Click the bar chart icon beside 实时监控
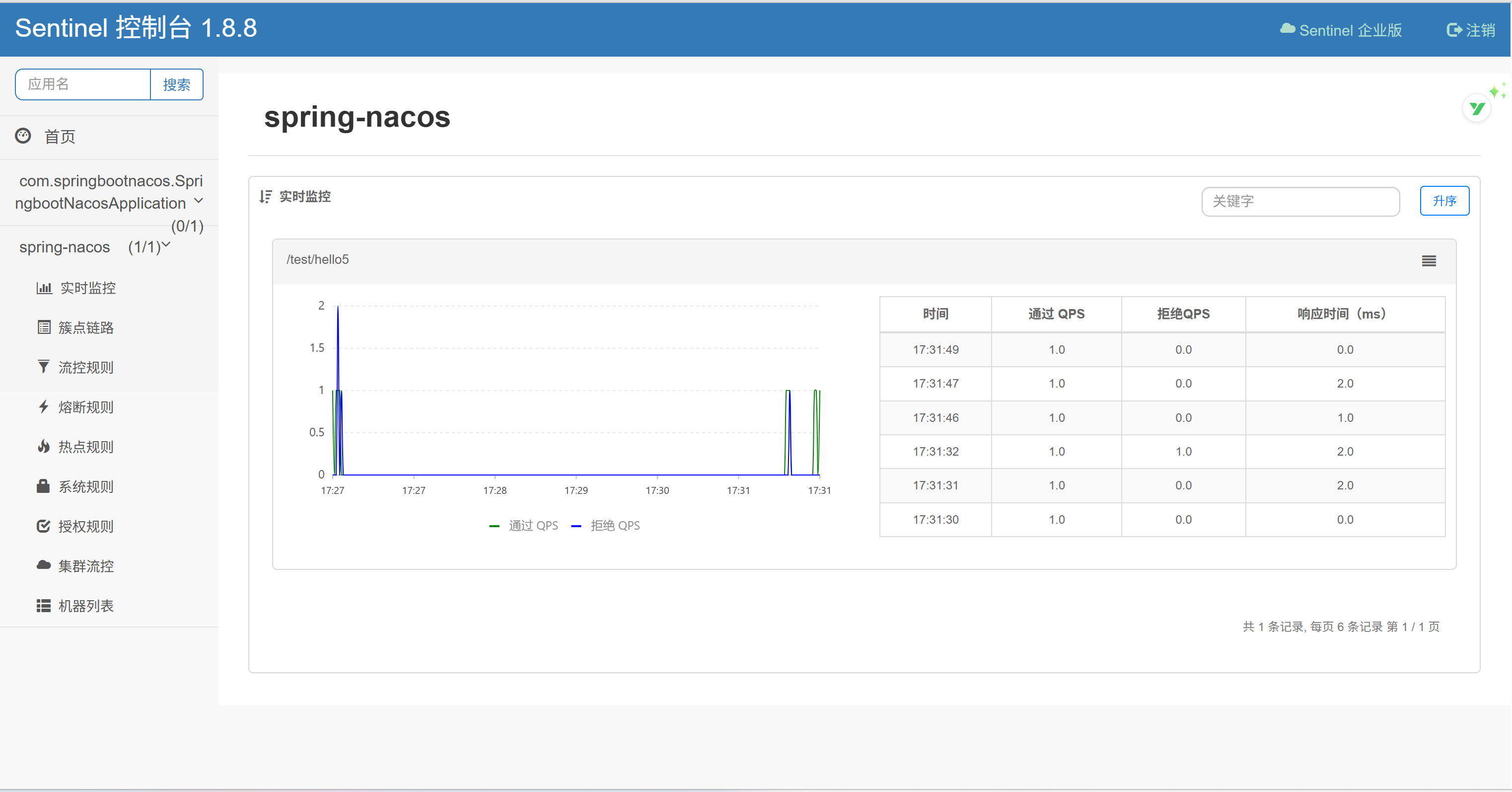 [44, 288]
